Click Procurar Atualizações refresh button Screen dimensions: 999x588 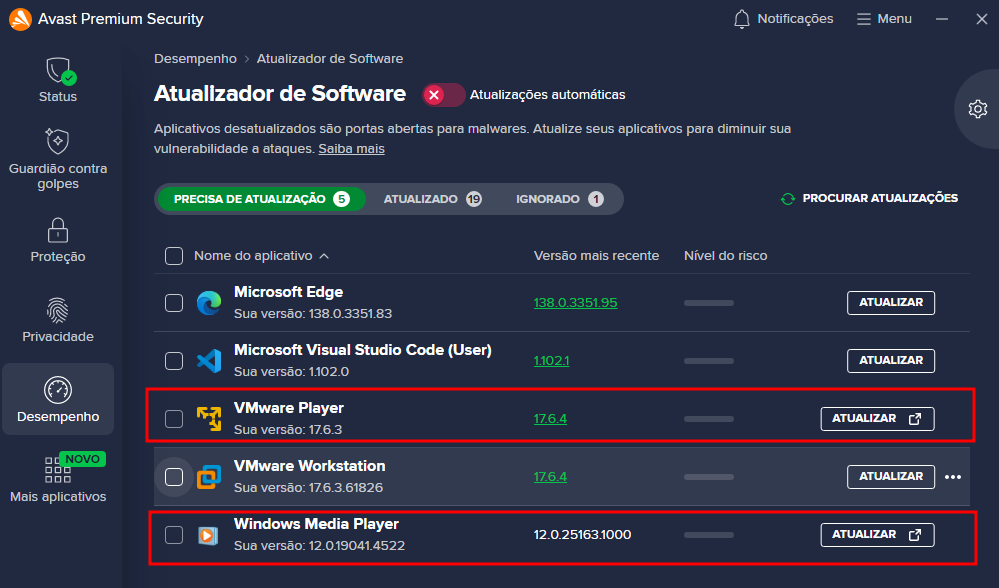[x=869, y=198]
